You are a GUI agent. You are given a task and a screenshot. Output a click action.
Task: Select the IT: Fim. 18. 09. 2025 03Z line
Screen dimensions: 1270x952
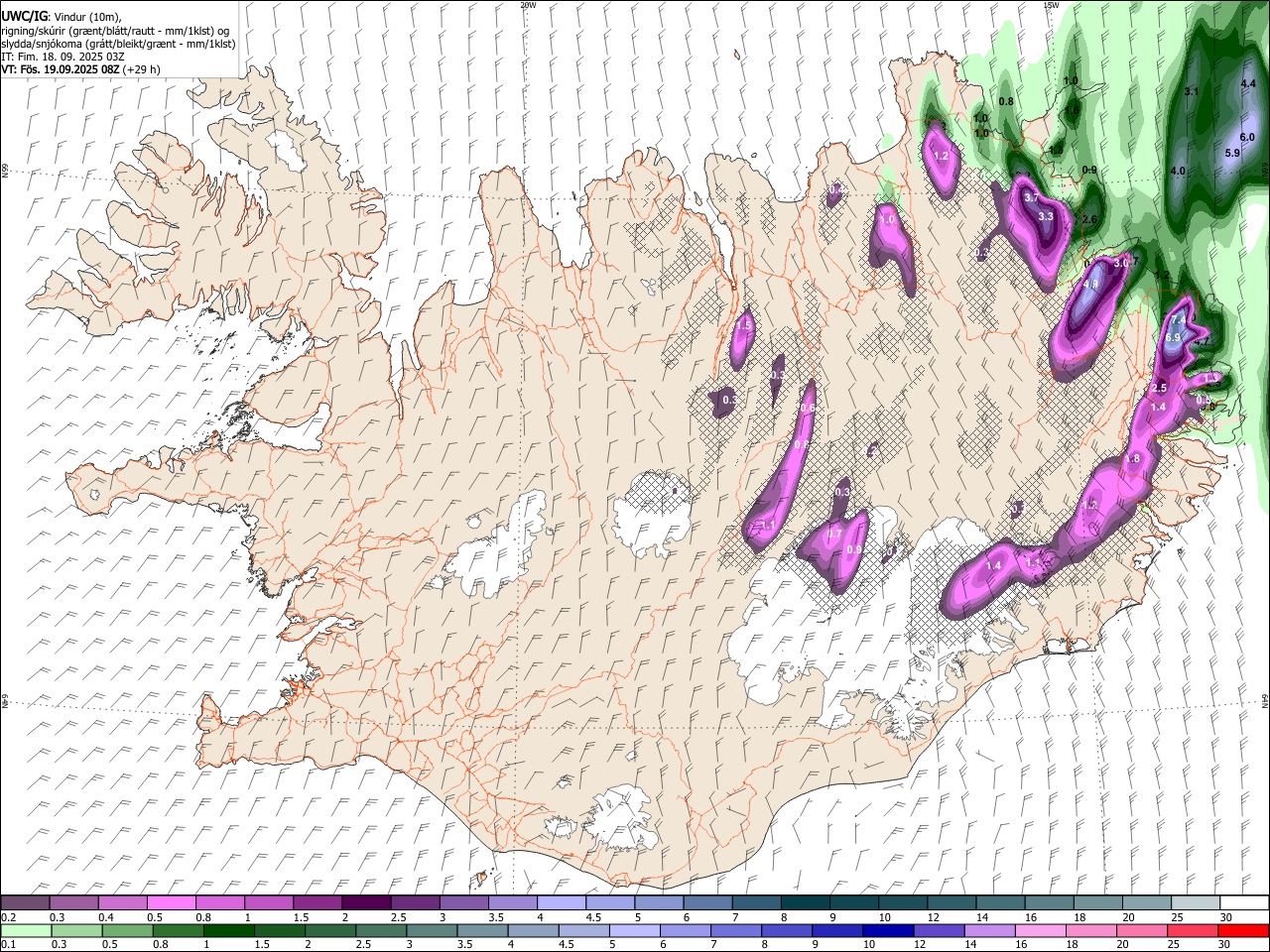tap(62, 57)
